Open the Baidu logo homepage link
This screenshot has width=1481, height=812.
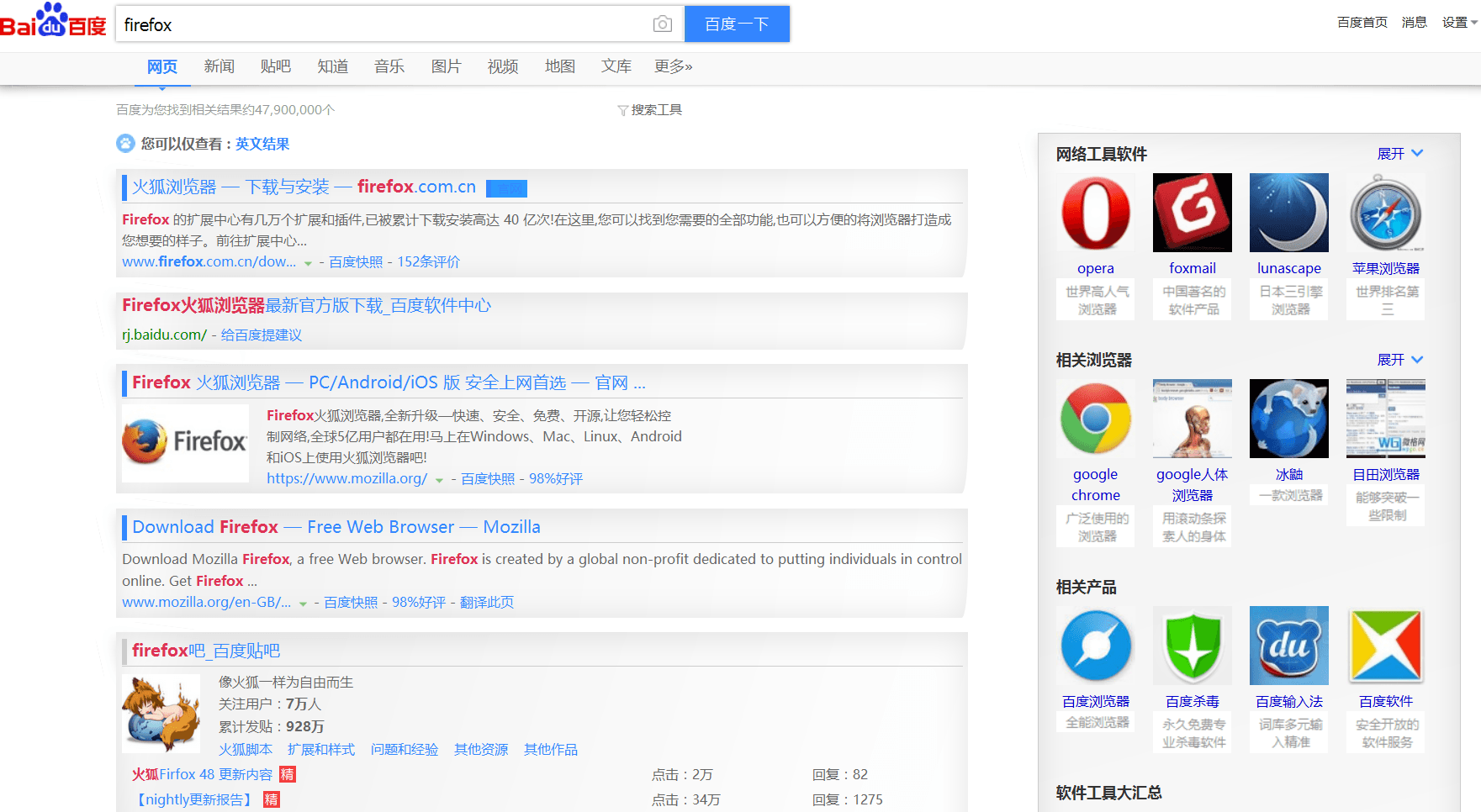[53, 21]
